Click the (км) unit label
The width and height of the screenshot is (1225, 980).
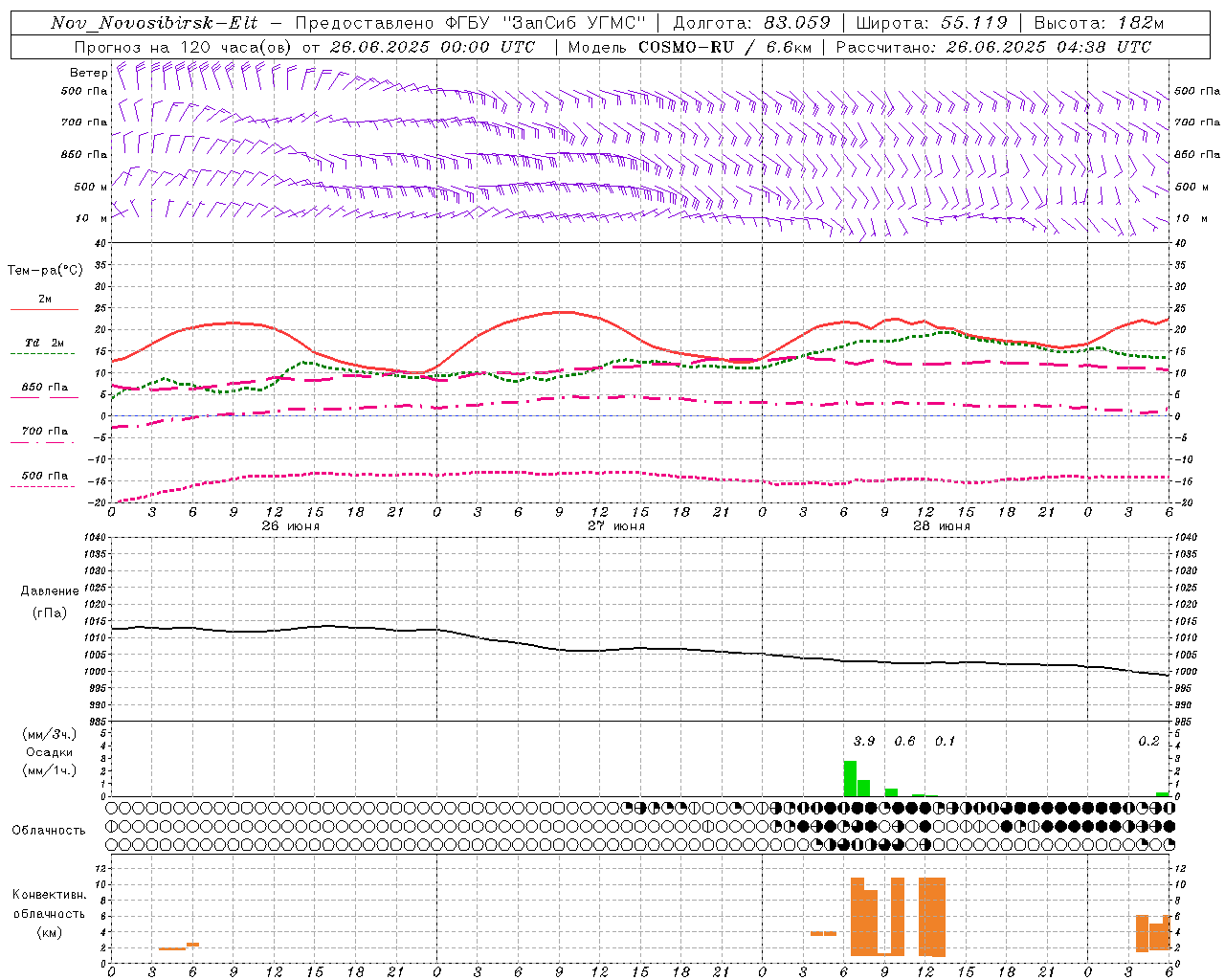[x=50, y=931]
